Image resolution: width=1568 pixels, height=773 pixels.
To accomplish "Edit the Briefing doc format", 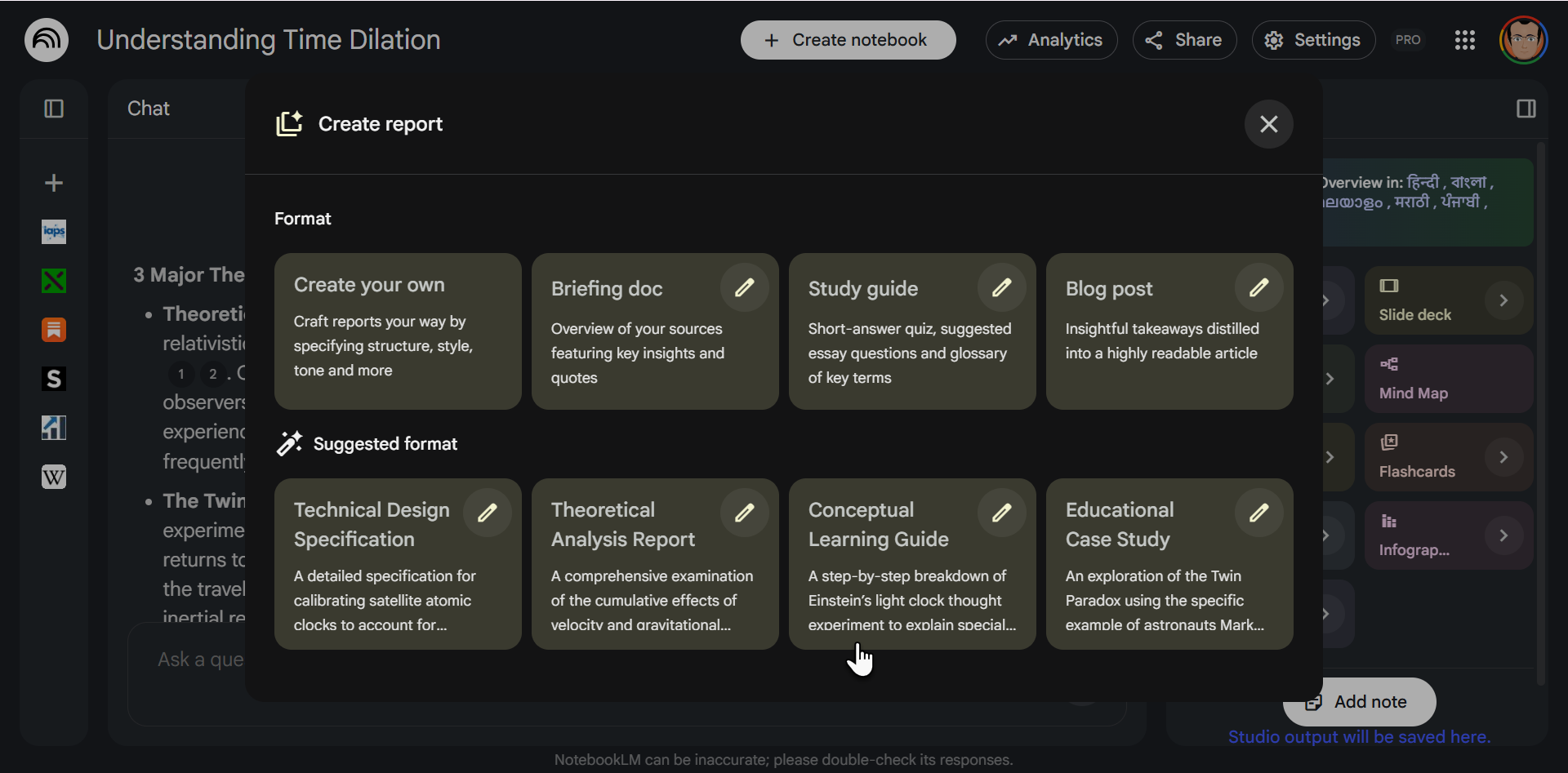I will pos(744,287).
